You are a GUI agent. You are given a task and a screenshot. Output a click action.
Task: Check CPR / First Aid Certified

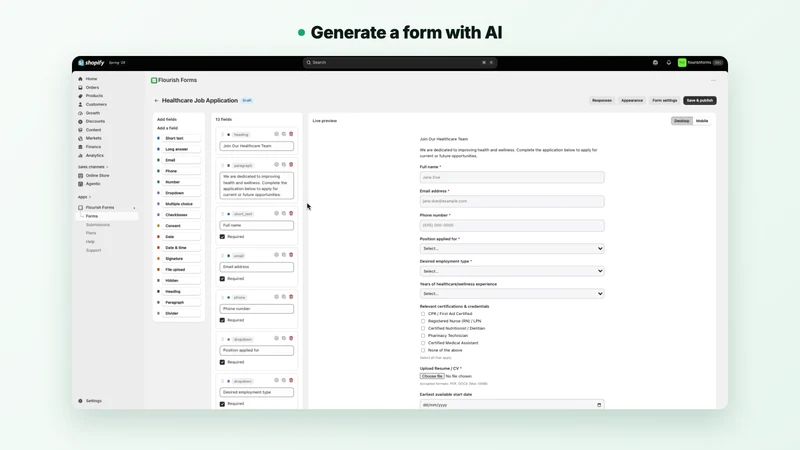click(x=422, y=314)
